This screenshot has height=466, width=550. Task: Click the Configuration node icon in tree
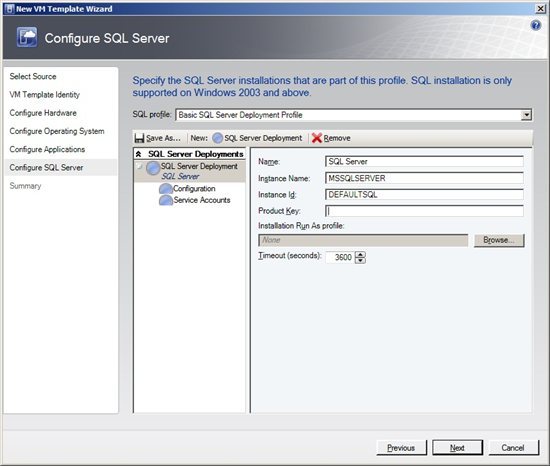[166, 189]
